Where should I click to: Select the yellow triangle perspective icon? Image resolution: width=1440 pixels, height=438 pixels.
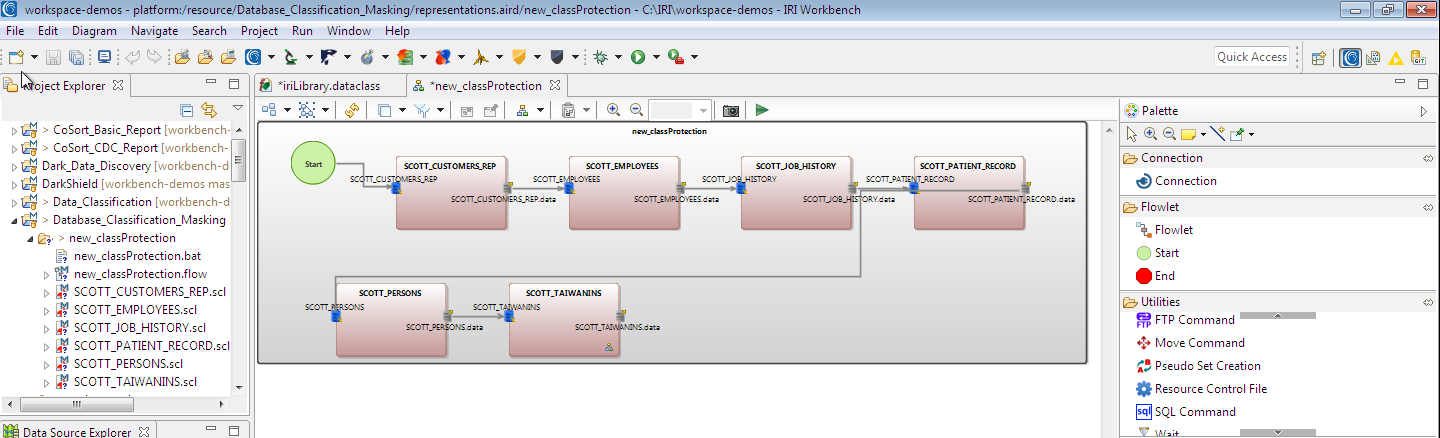click(x=1395, y=58)
